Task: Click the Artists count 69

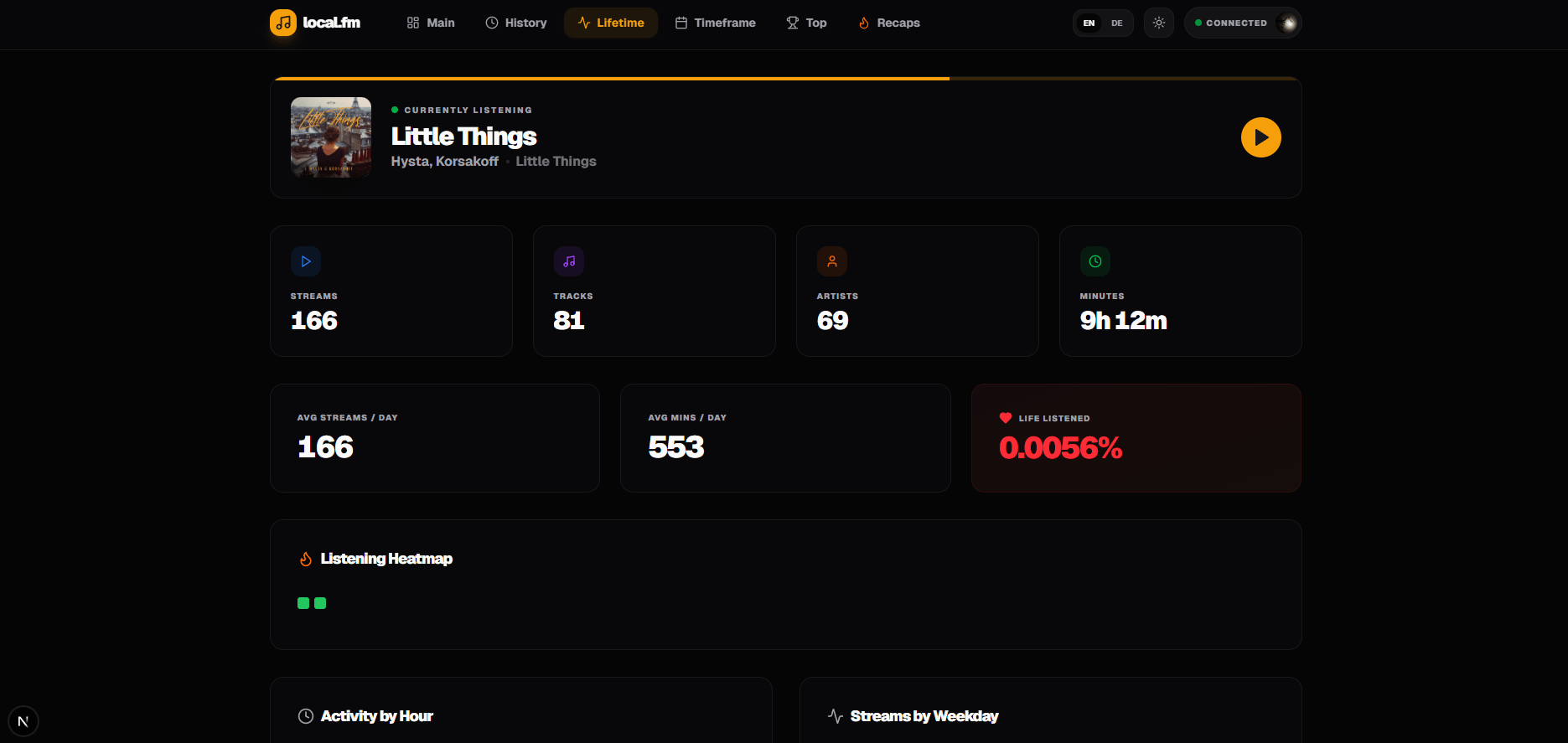Action: [833, 321]
